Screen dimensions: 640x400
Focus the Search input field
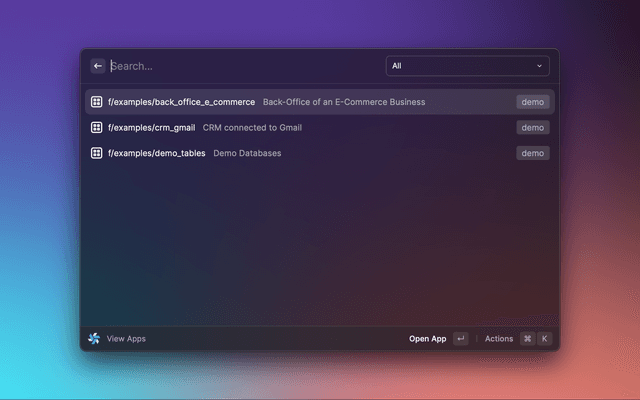[x=240, y=66]
